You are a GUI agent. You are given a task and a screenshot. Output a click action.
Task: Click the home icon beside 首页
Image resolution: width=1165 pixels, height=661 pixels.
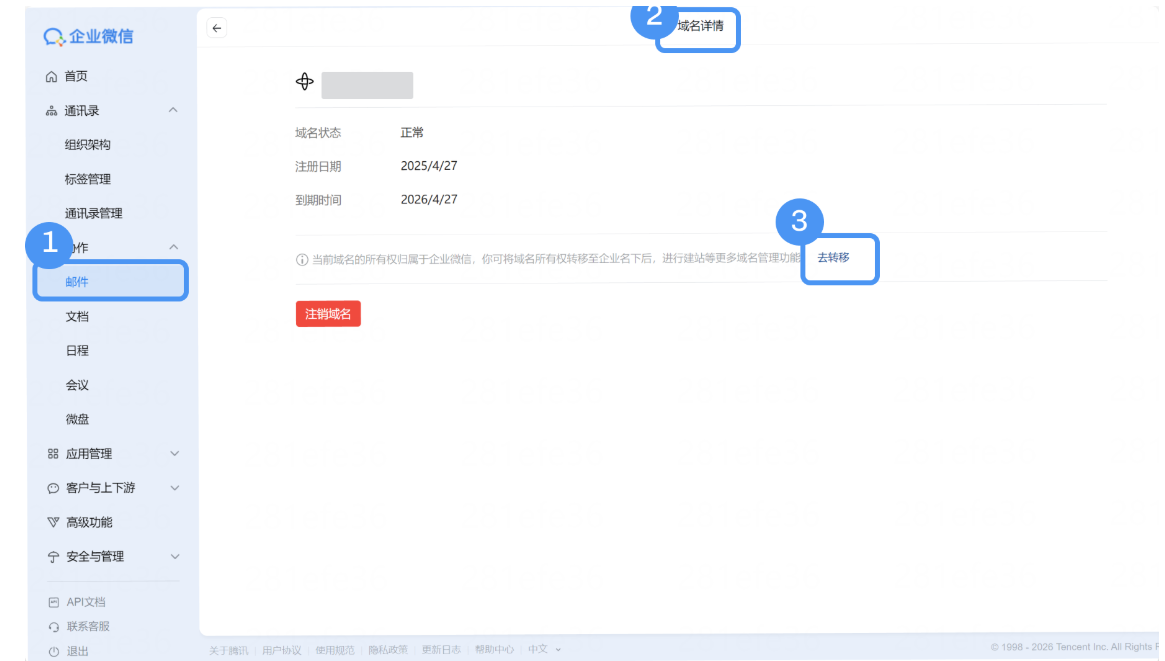click(51, 76)
